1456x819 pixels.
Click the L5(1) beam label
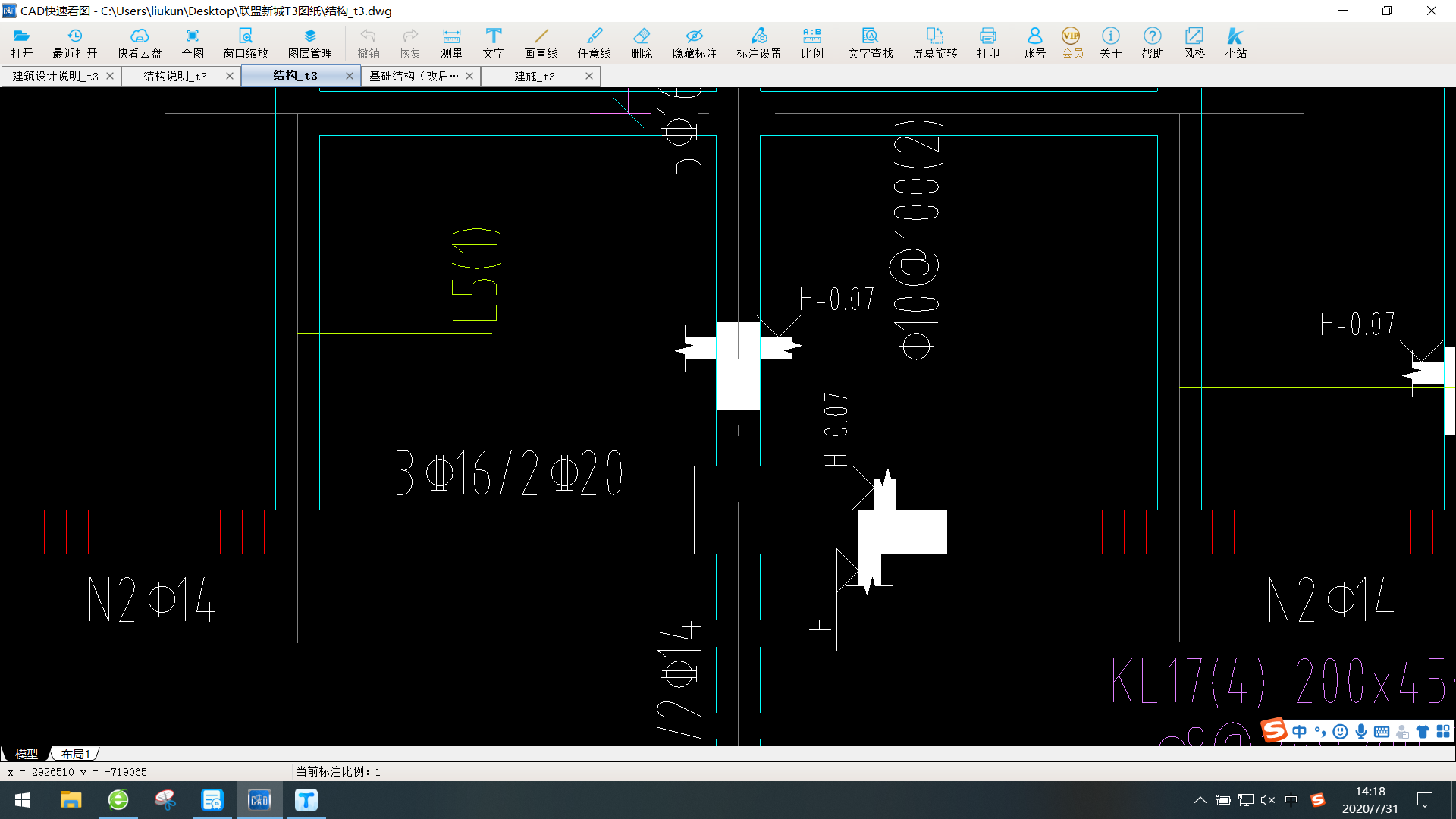pyautogui.click(x=475, y=275)
